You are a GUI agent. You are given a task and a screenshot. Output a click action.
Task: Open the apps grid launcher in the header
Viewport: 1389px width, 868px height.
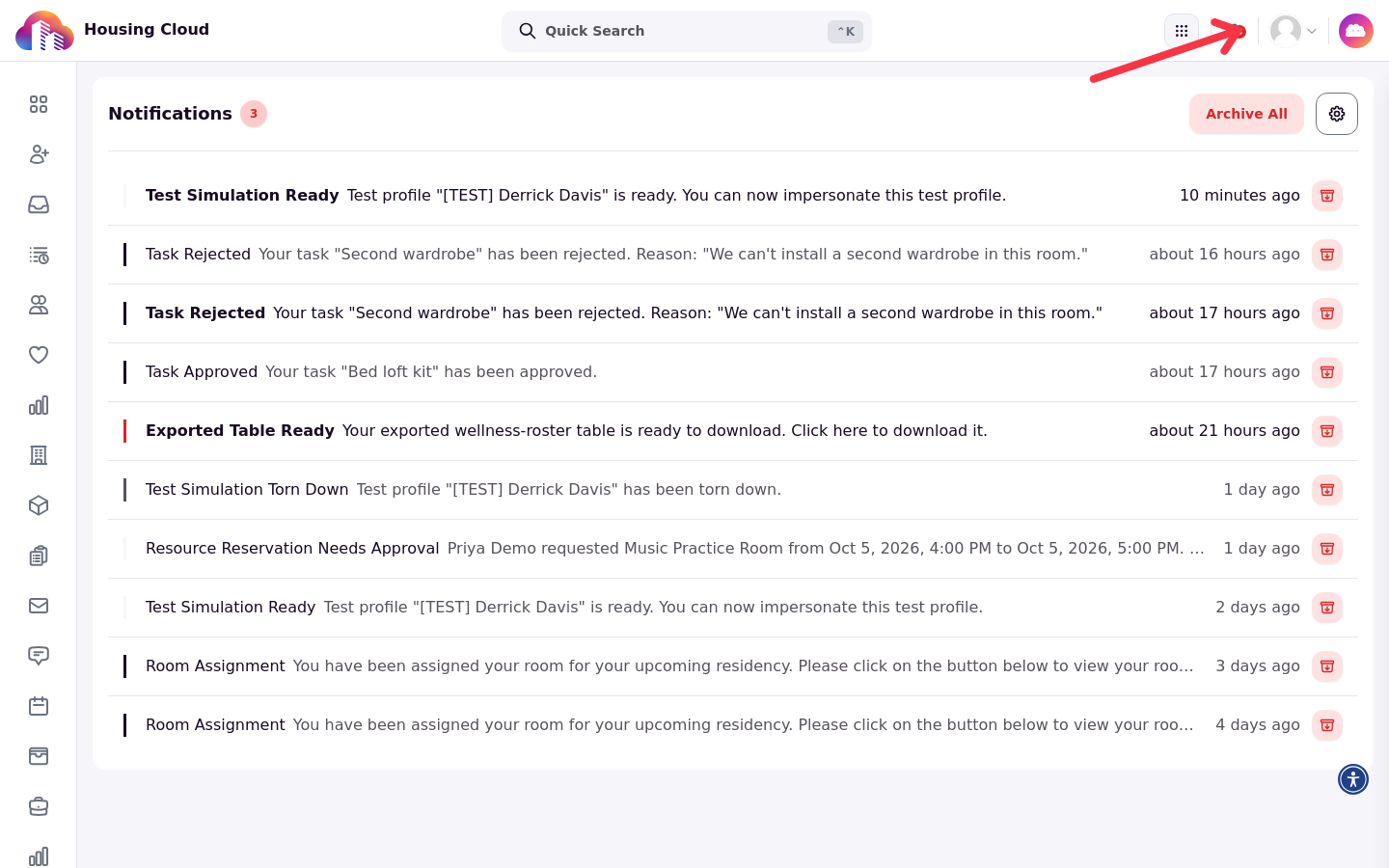(x=1182, y=31)
